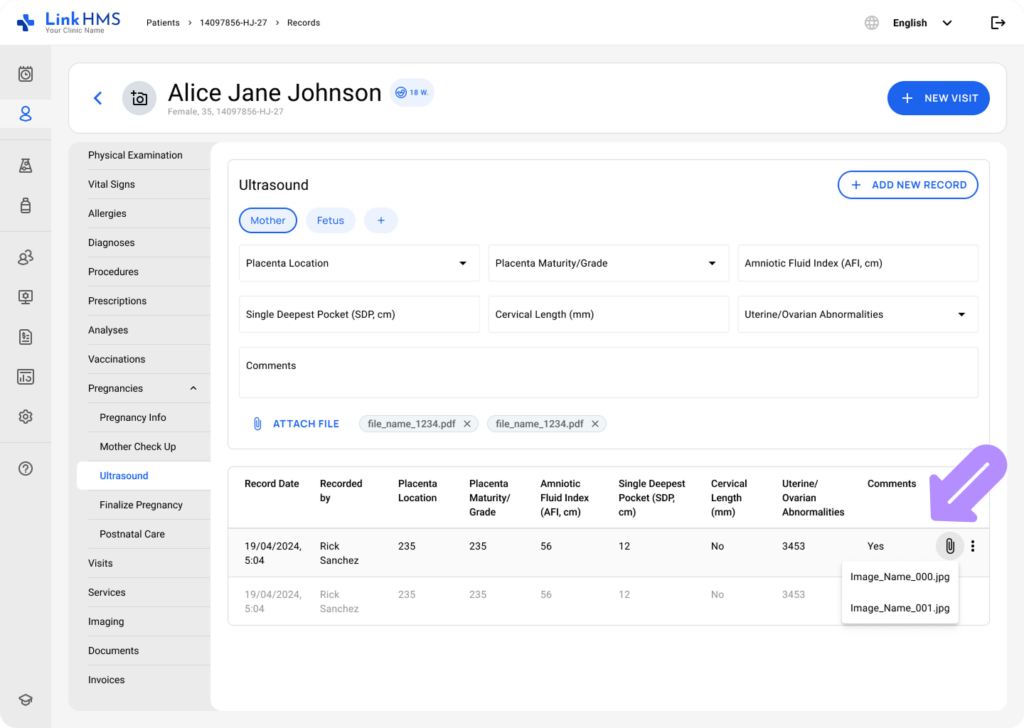
Task: Click the paperclip attachments icon in the record row
Action: (x=950, y=546)
